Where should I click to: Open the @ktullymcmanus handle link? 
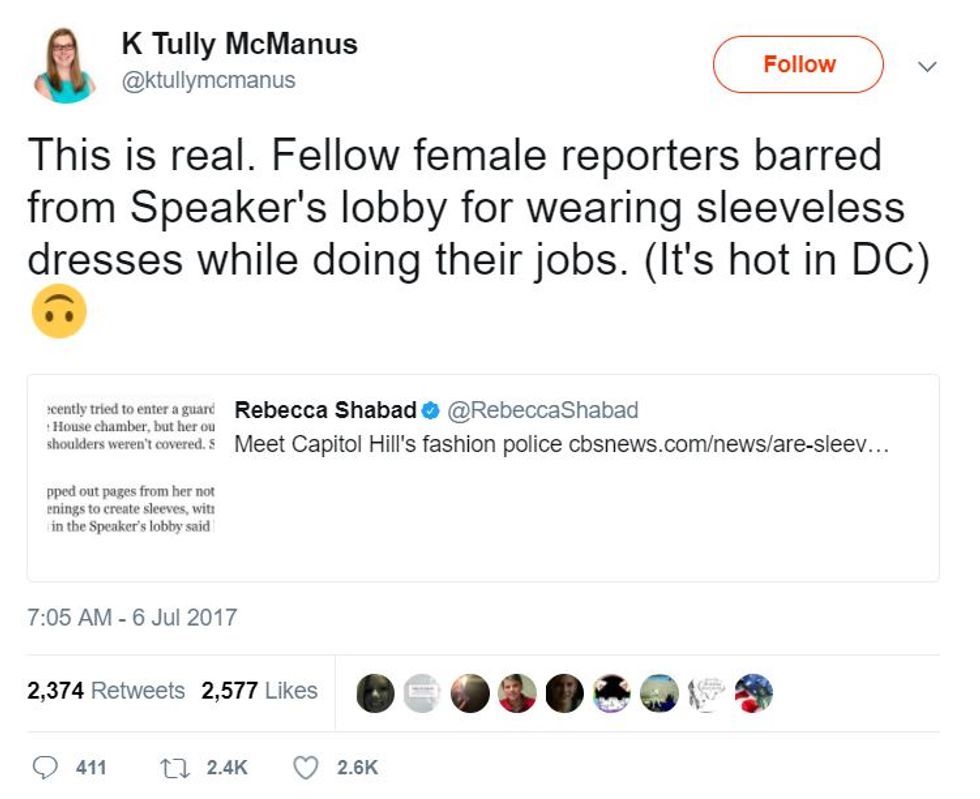point(208,81)
